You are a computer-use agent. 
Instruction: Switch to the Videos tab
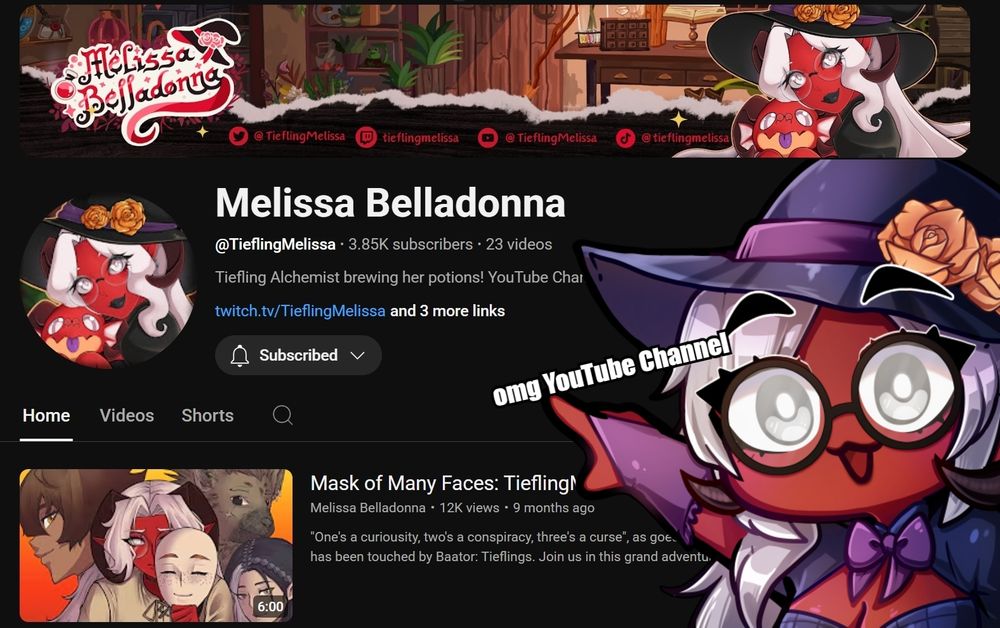click(127, 416)
